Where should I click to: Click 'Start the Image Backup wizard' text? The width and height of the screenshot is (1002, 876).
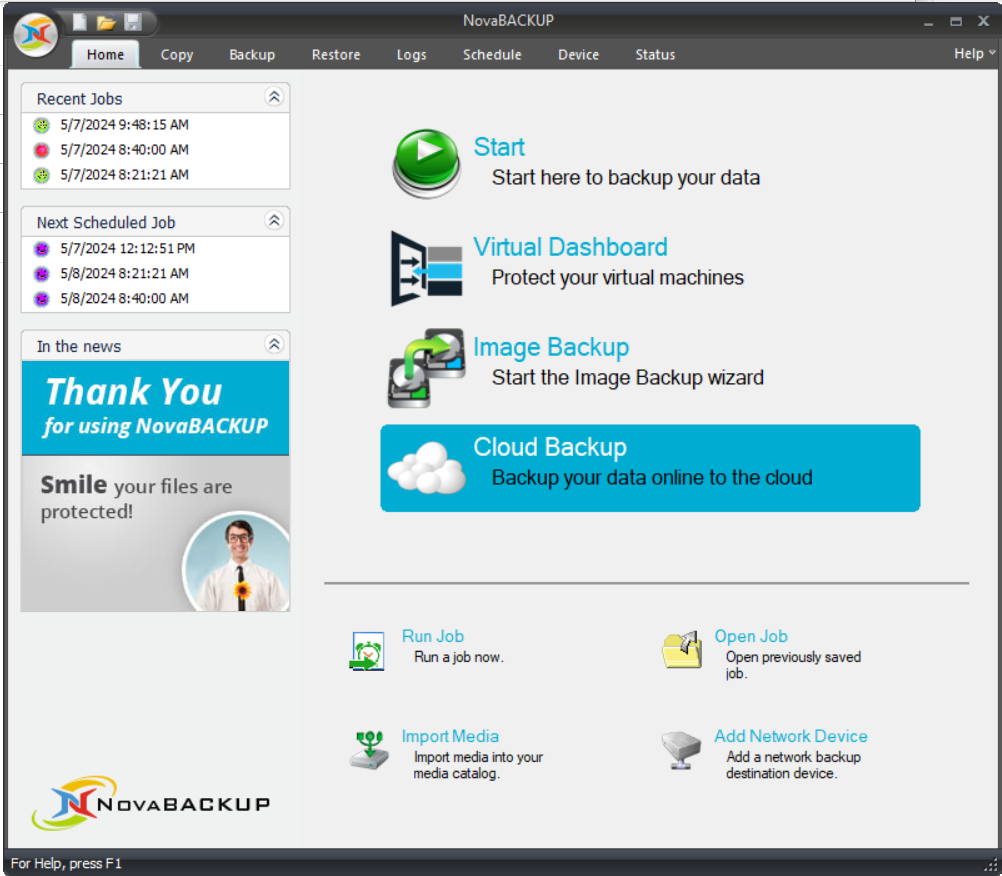[628, 378]
